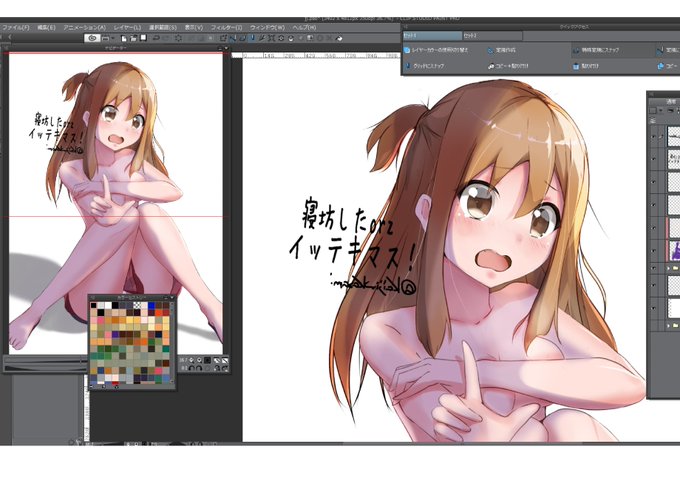The width and height of the screenshot is (680, 481).
Task: Pick the white swatch in Color History top row
Action: tap(108, 305)
